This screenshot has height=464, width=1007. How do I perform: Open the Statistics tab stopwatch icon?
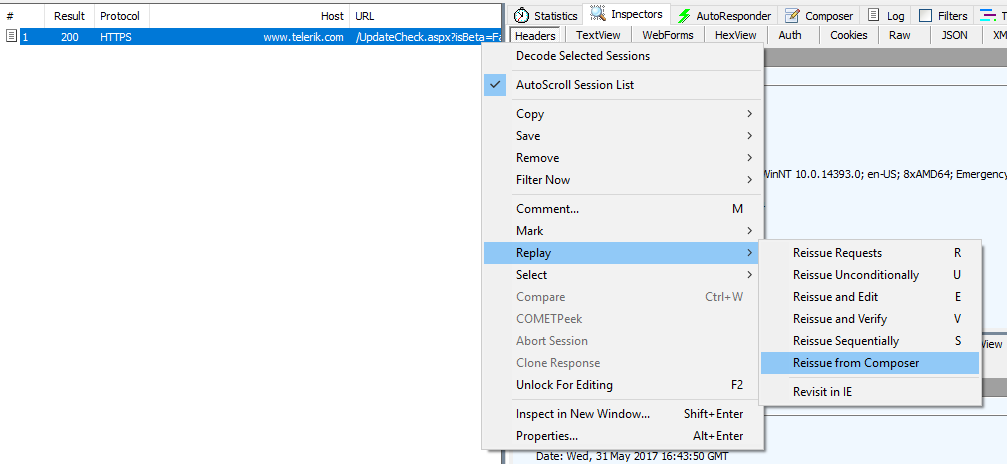coord(521,16)
